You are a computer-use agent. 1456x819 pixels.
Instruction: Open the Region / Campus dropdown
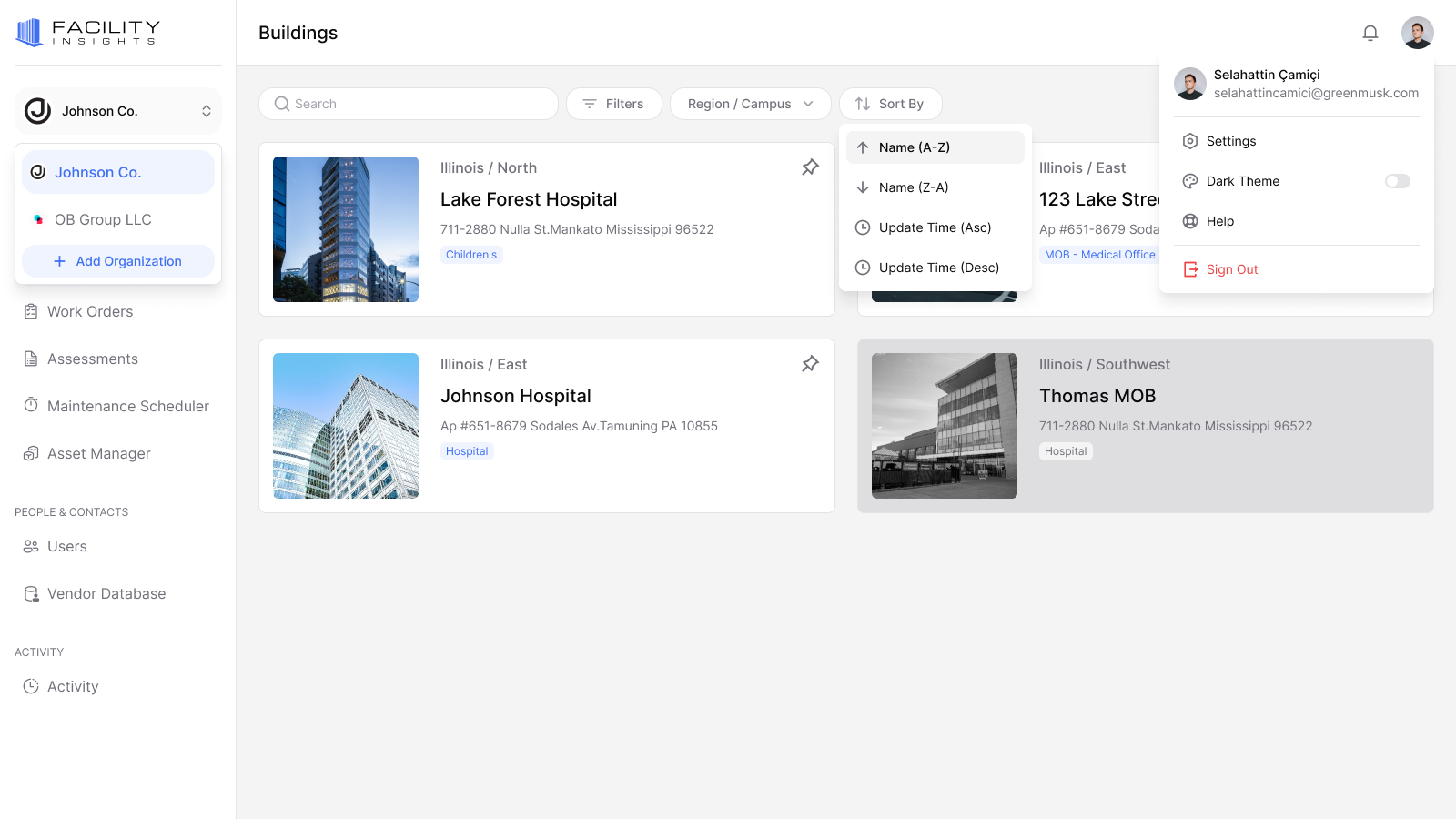(750, 104)
